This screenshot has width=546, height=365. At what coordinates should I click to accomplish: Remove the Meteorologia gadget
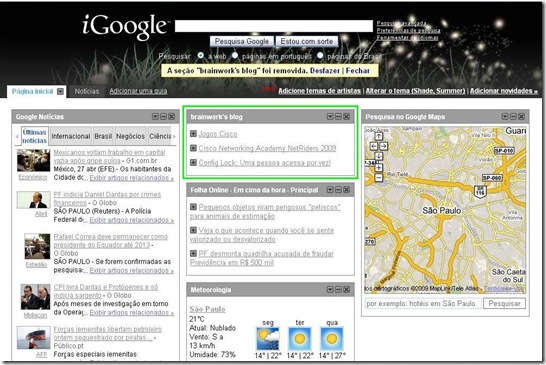[346, 289]
